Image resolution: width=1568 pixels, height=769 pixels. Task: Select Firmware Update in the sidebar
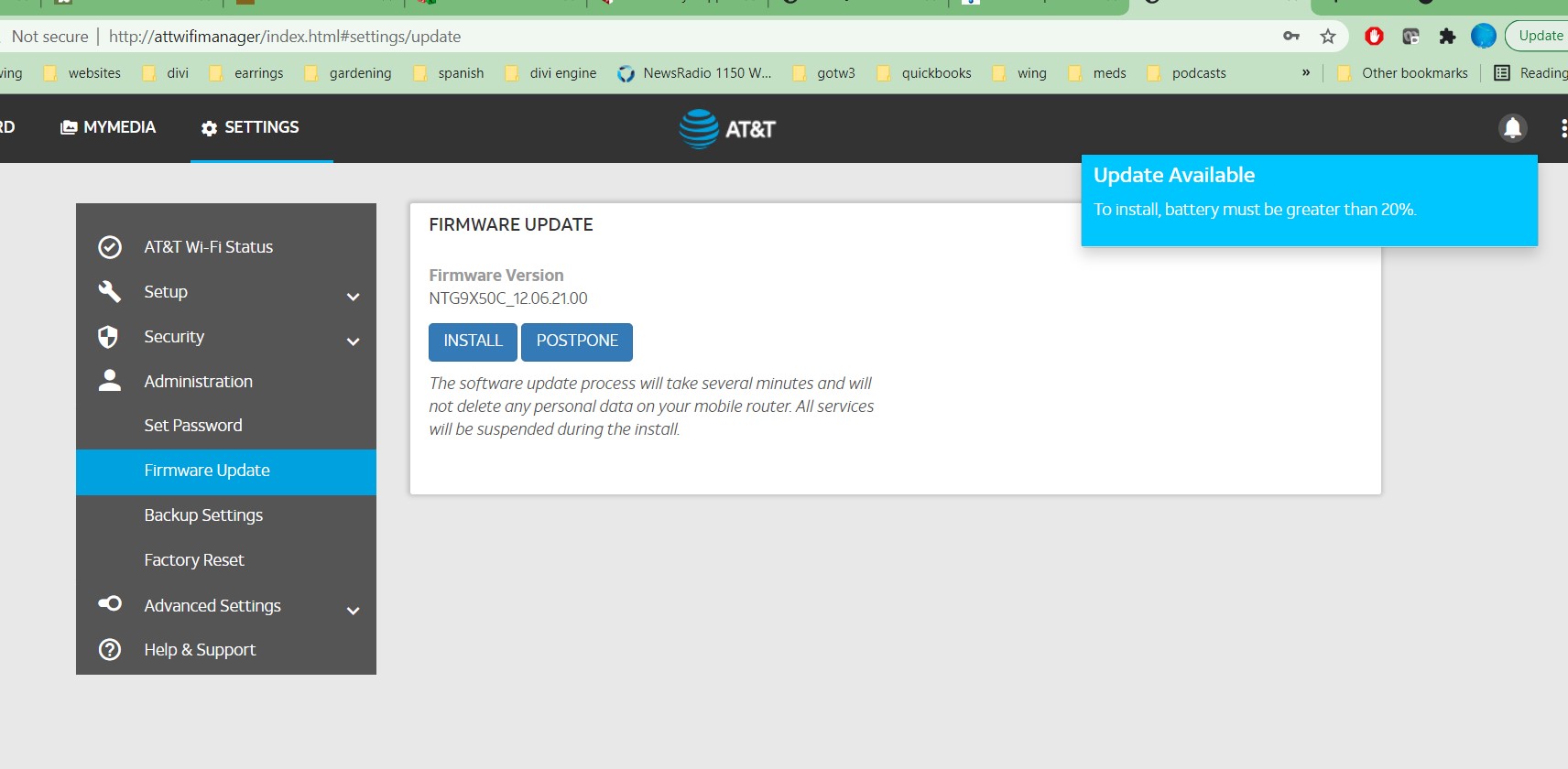tap(226, 471)
